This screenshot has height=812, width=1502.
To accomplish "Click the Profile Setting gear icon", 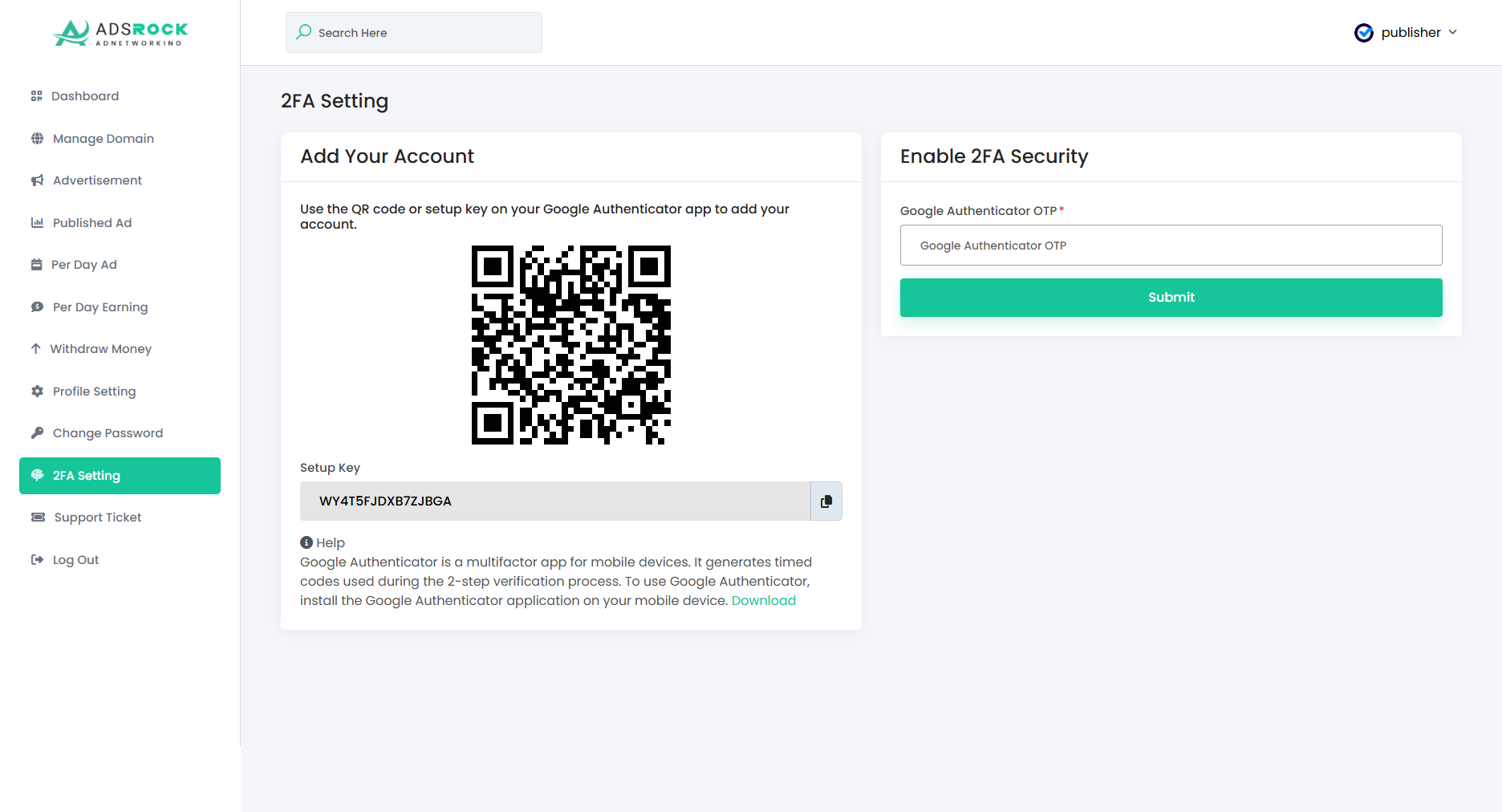I will 37,392.
